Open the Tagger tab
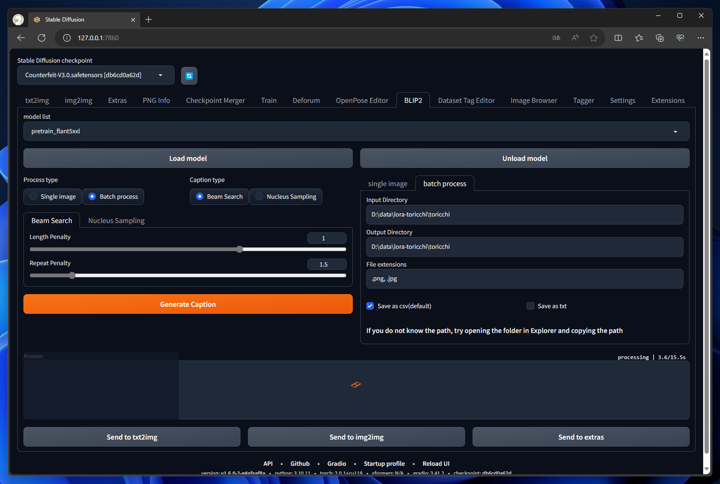 [583, 100]
